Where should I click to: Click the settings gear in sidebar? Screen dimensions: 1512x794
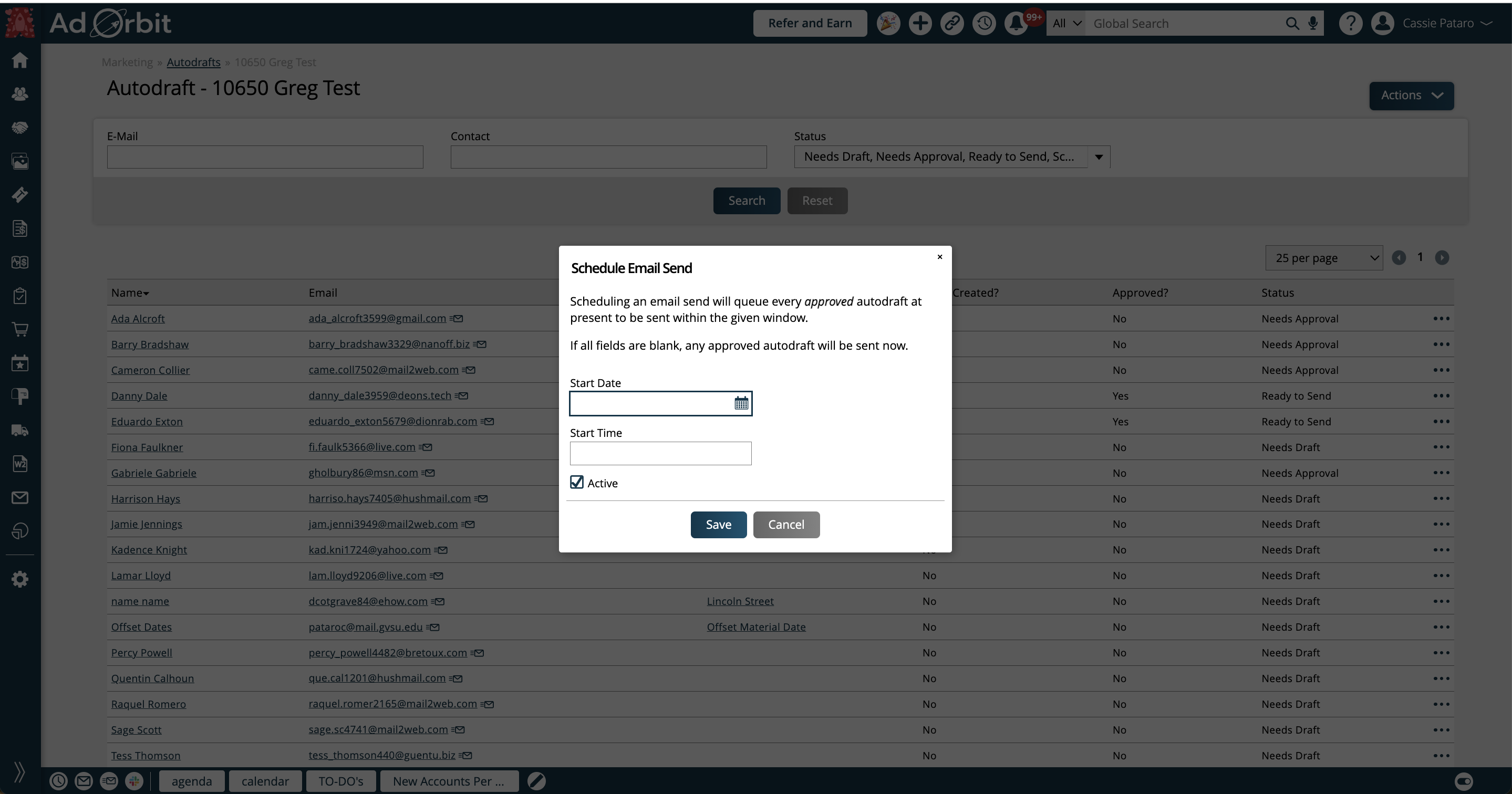point(20,579)
